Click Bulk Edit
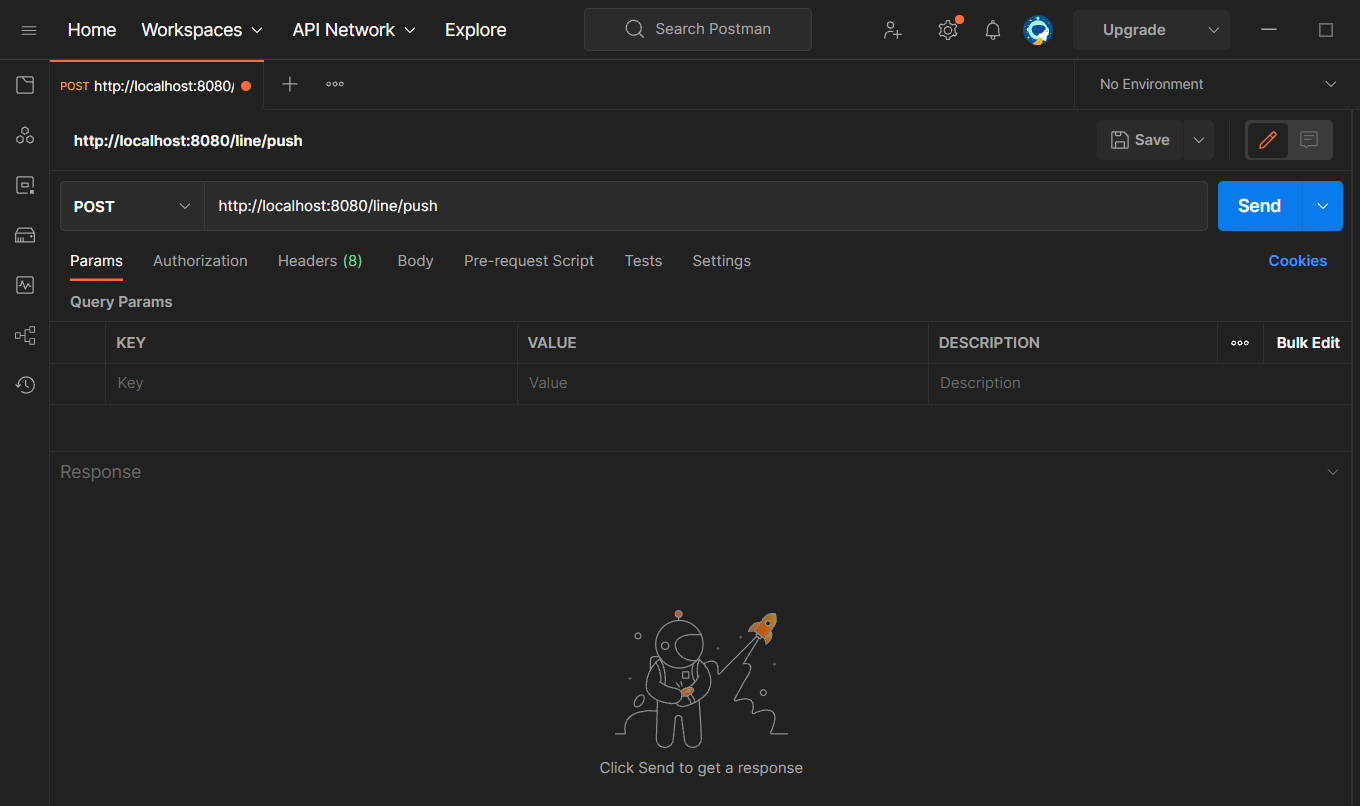 coord(1308,342)
